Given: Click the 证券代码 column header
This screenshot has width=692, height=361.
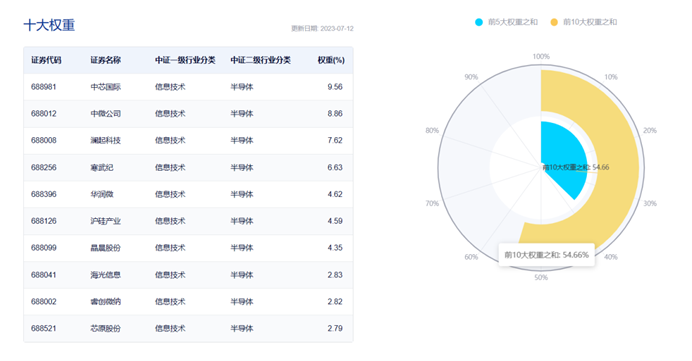Looking at the screenshot, I should click(x=46, y=60).
